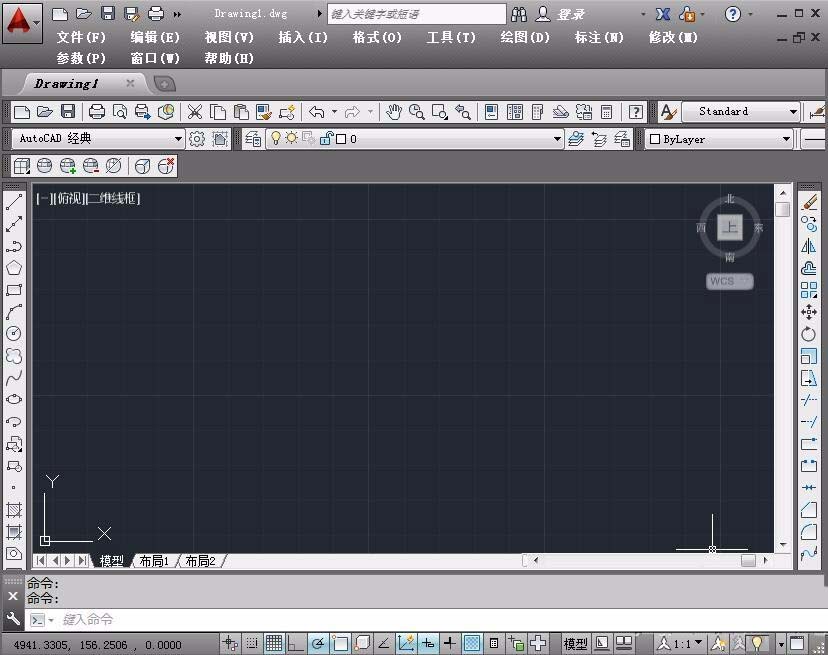Toggle Transparency display in status bar
The height and width of the screenshot is (655, 828).
point(472,643)
